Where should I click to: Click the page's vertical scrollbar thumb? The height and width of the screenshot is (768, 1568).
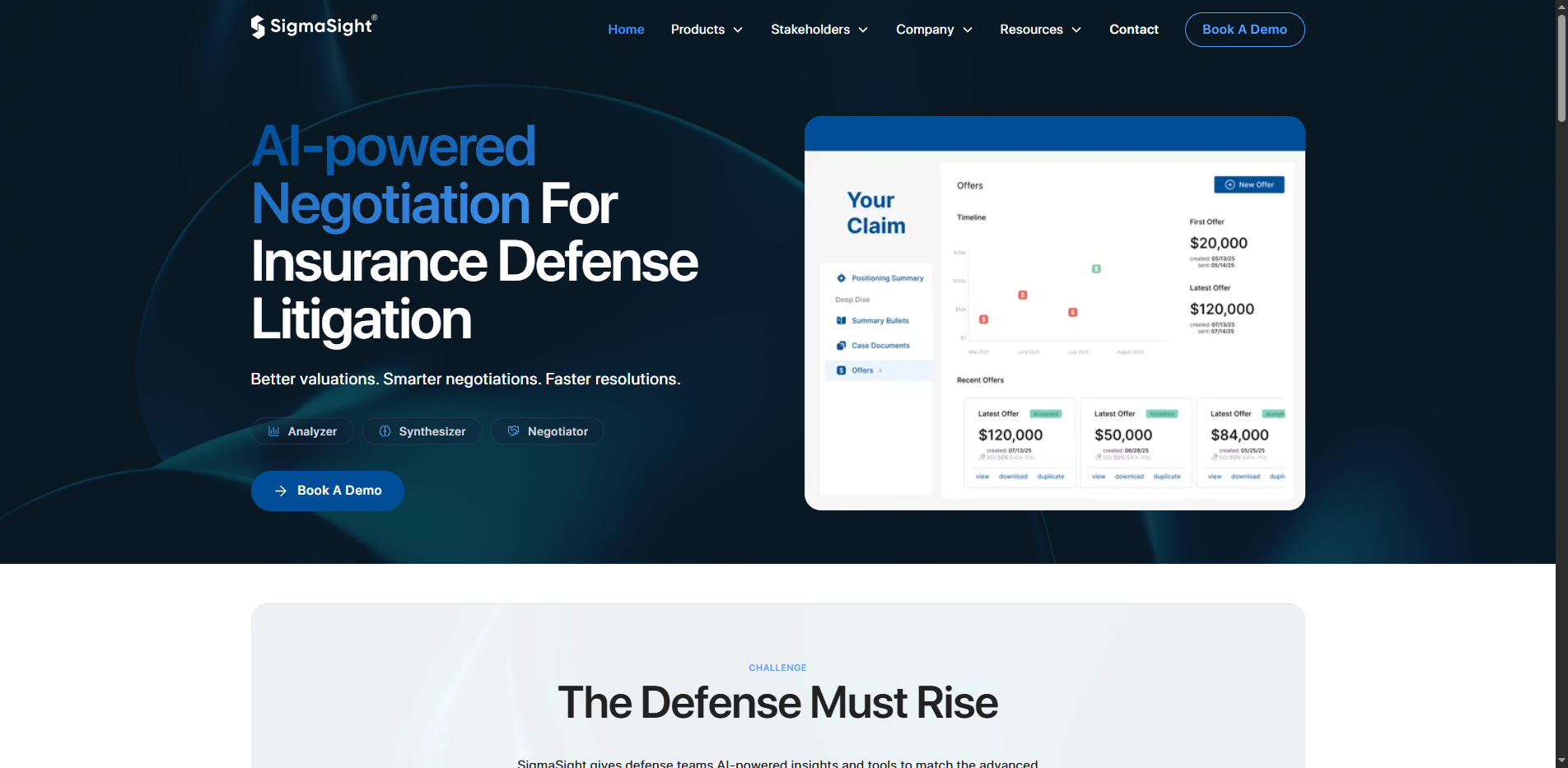(x=1561, y=68)
